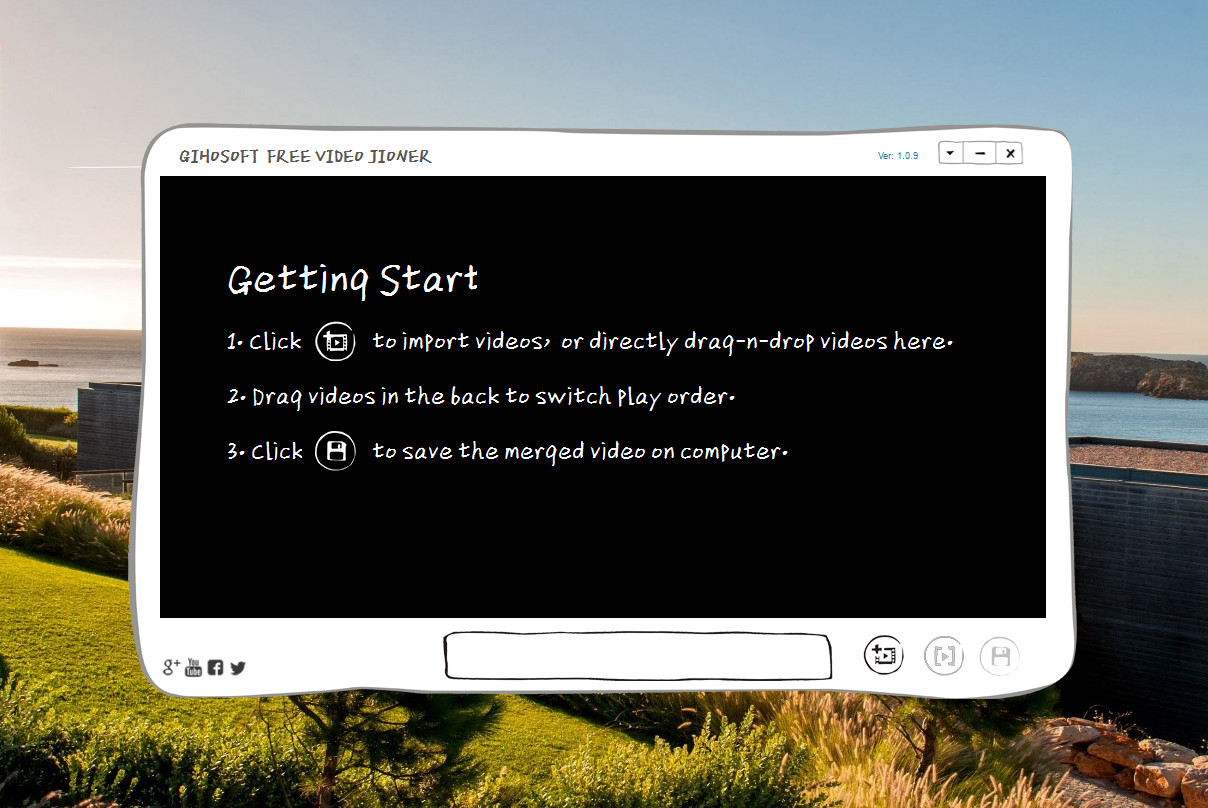Open the Twitter profile link
The width and height of the screenshot is (1208, 808).
pyautogui.click(x=237, y=667)
